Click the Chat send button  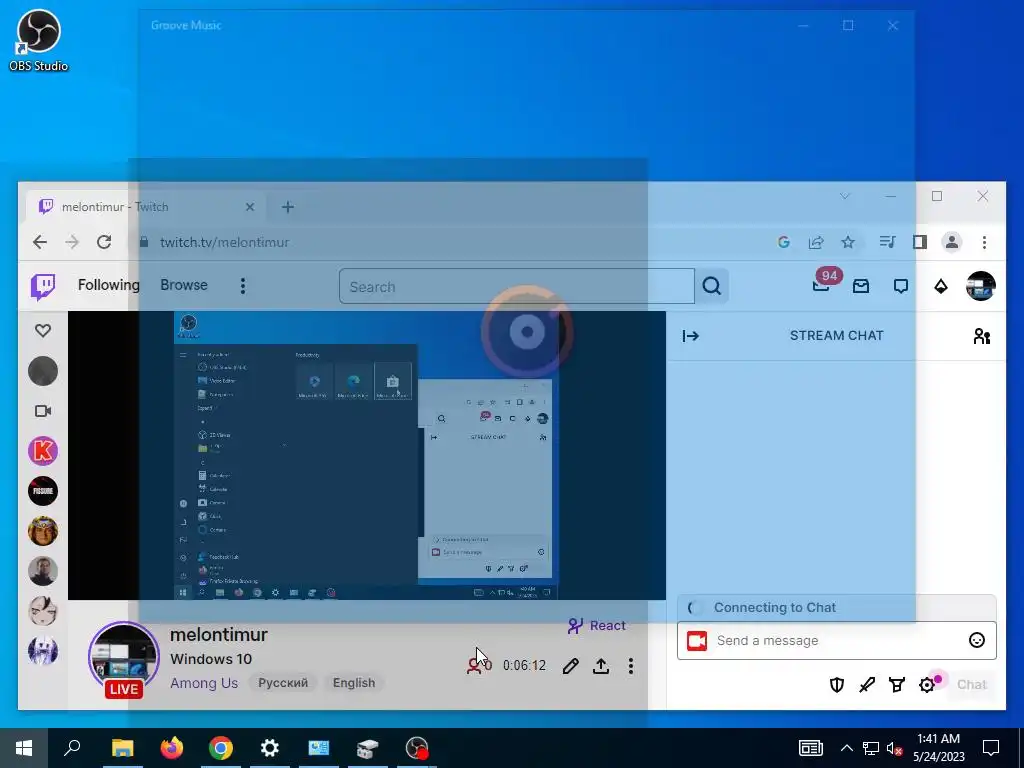[x=971, y=684]
